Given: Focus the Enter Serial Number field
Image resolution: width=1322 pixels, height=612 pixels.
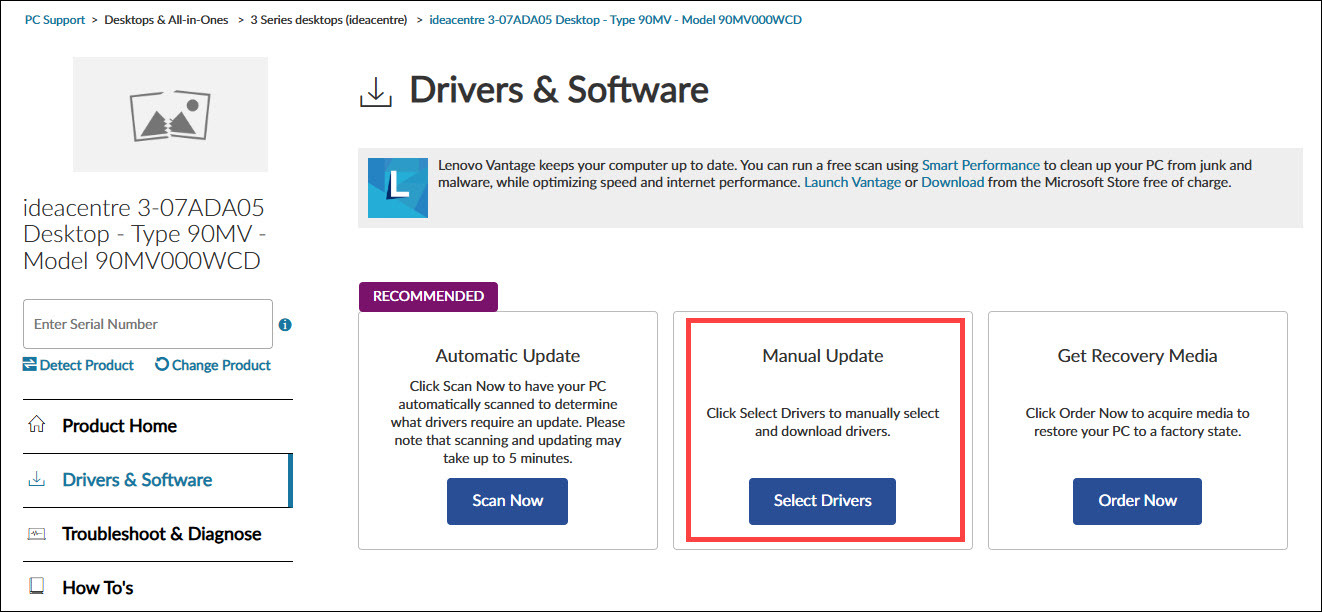Looking at the screenshot, I should [x=147, y=324].
